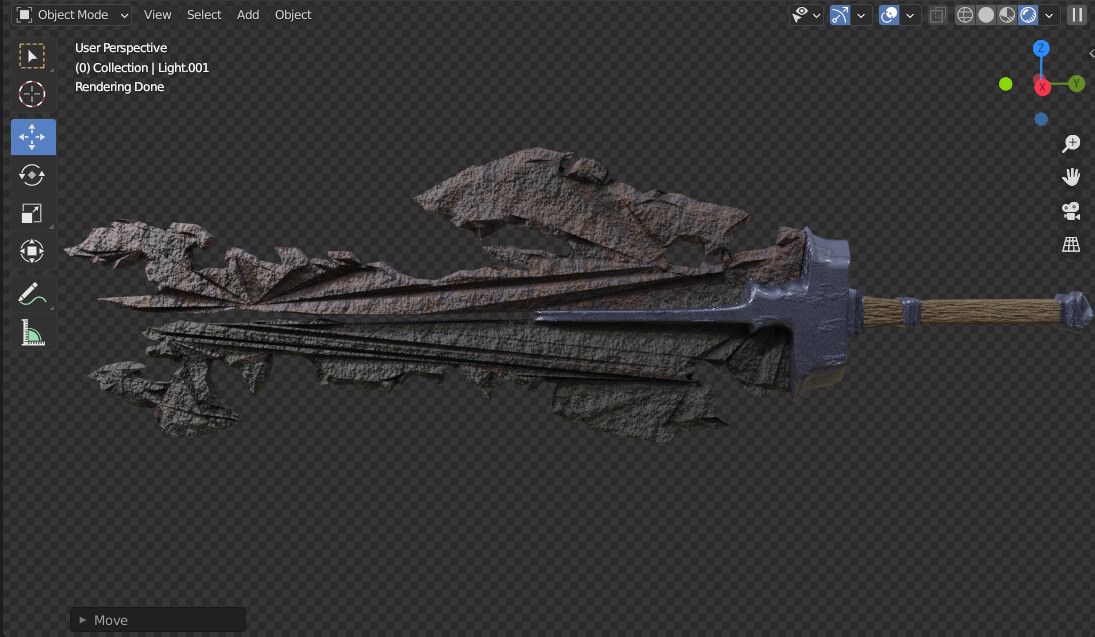
Task: Click the hand icon to pan the view
Action: click(1070, 177)
